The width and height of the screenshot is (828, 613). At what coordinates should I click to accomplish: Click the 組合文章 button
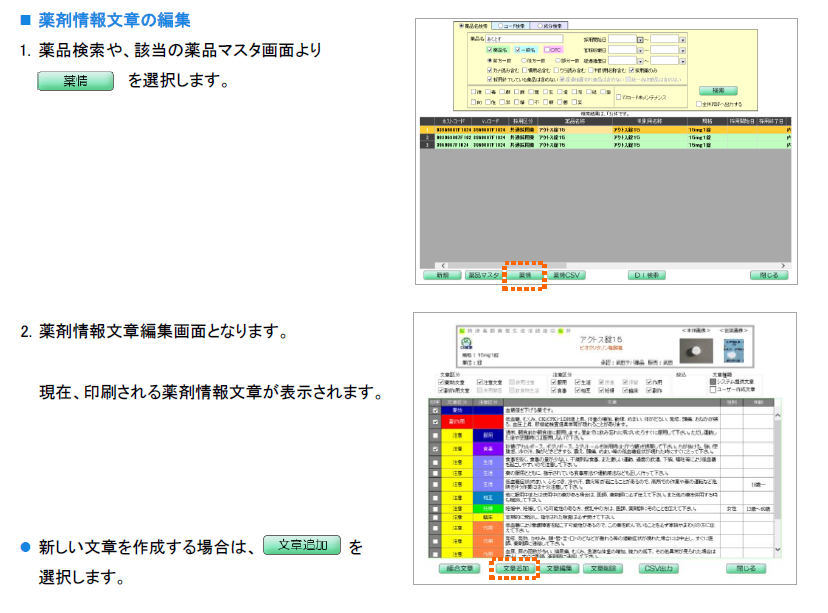[x=463, y=568]
